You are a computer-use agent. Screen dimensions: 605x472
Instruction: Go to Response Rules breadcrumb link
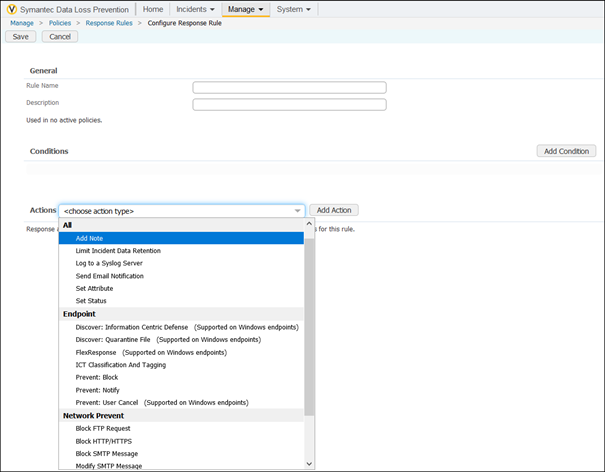(x=109, y=23)
